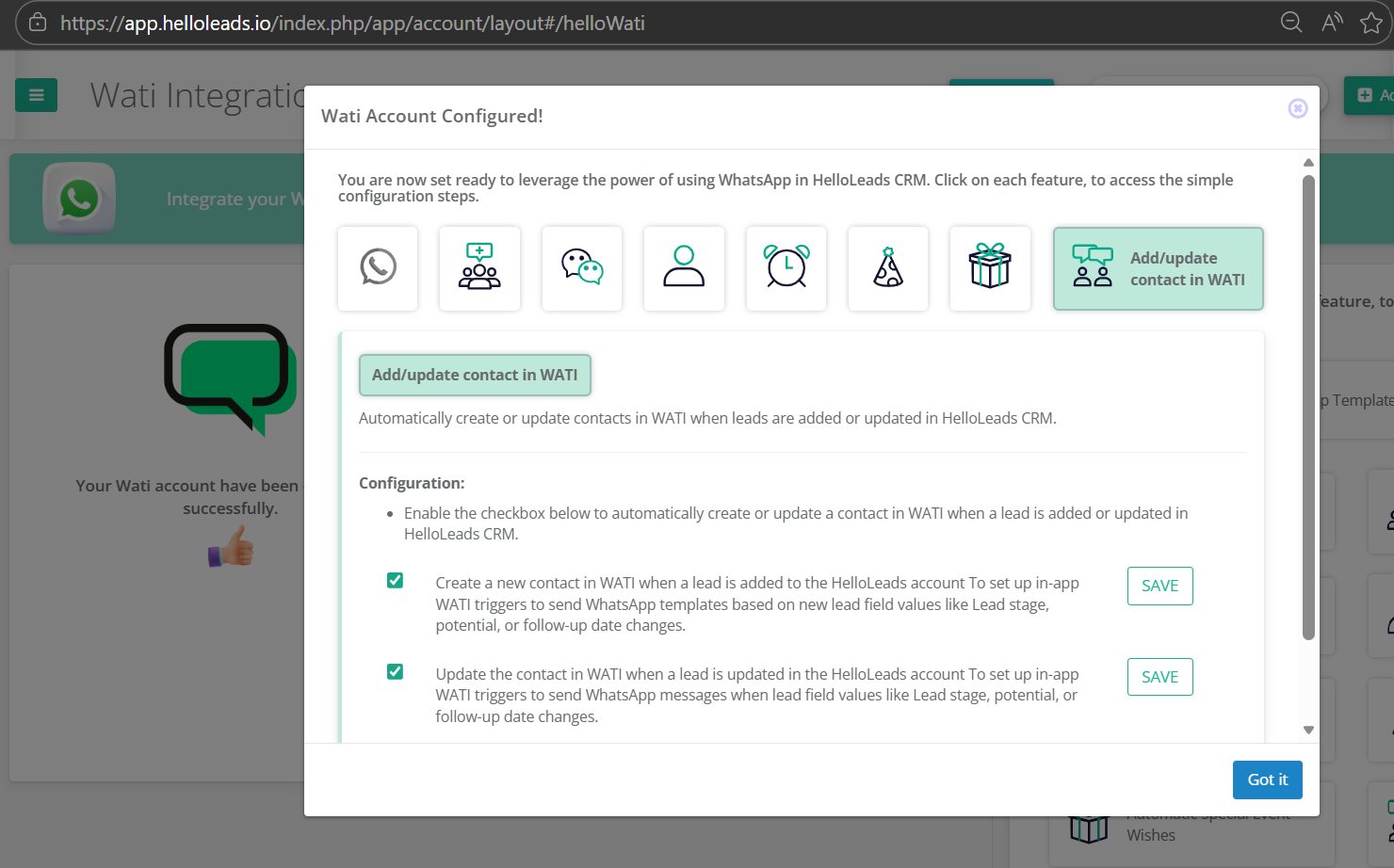Select the chat bubbles feature icon
This screenshot has height=868, width=1394.
tap(582, 268)
